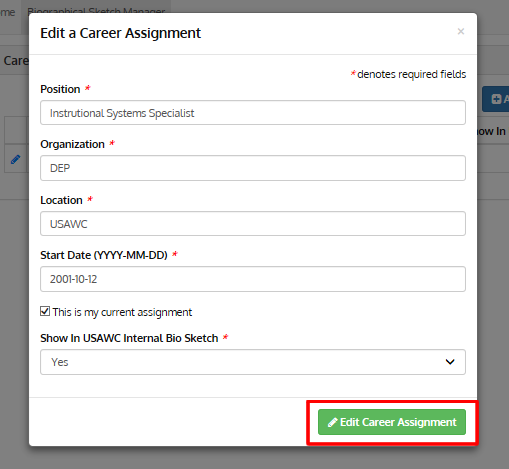Click the green Edit Career Assignment button
Image resolution: width=509 pixels, height=469 pixels.
point(392,422)
